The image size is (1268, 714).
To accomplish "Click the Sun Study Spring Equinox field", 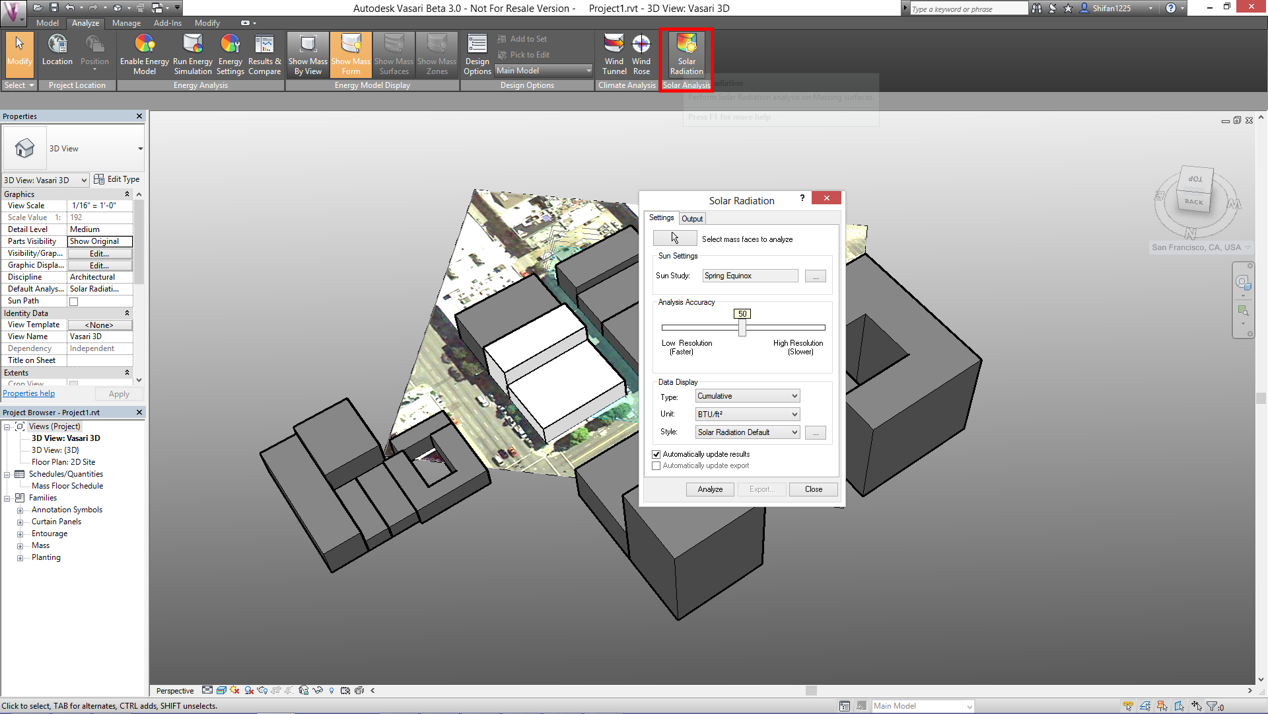I will tap(750, 276).
